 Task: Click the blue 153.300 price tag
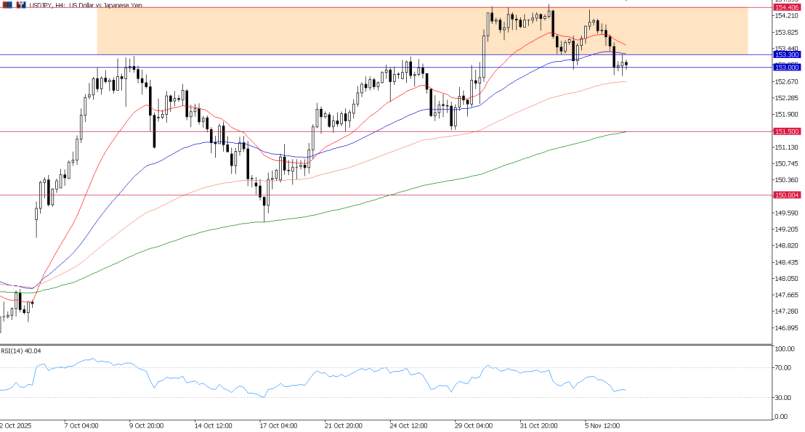(787, 54)
